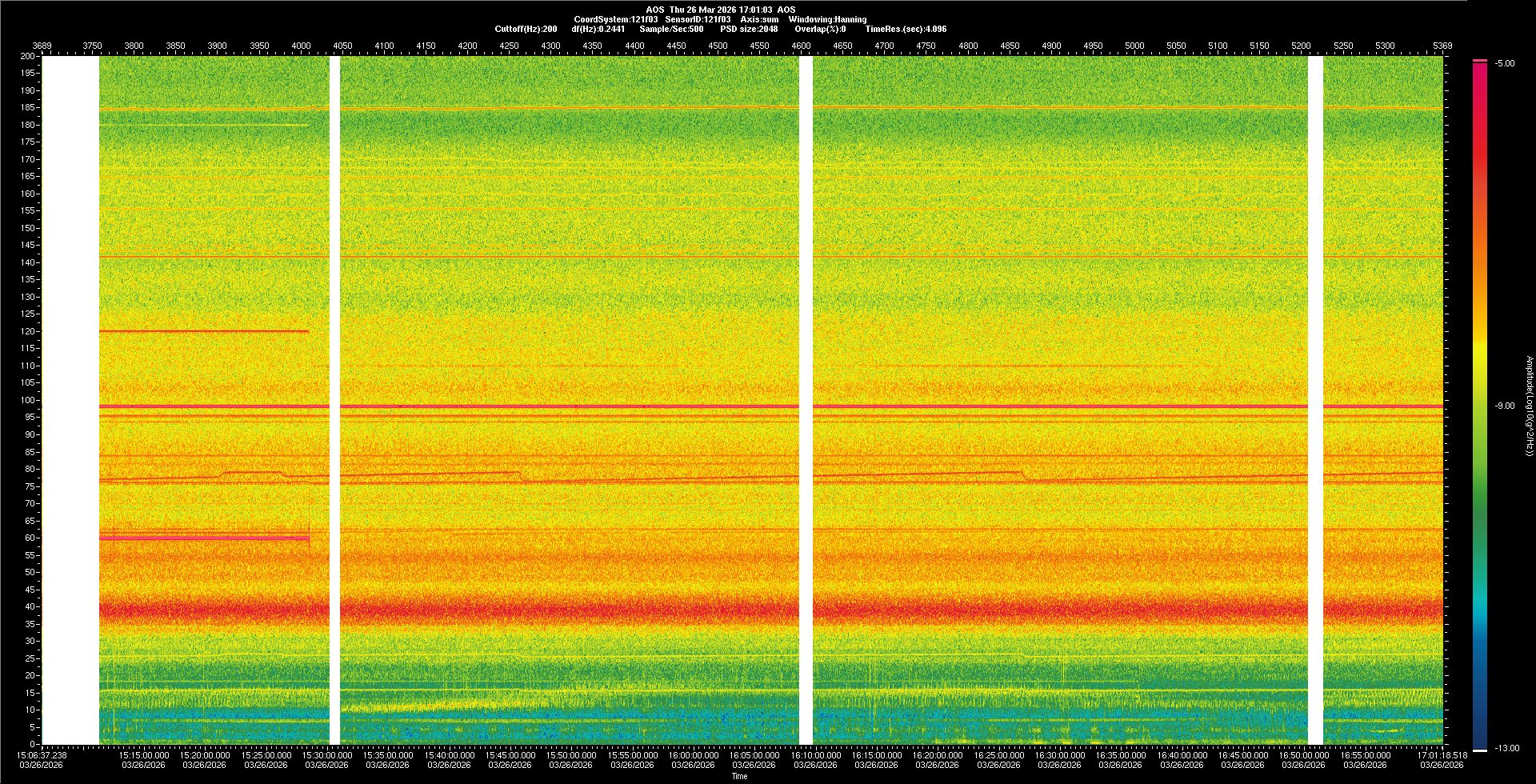Click the Windowing:Hanning header text
1536x784 pixels.
(826, 19)
